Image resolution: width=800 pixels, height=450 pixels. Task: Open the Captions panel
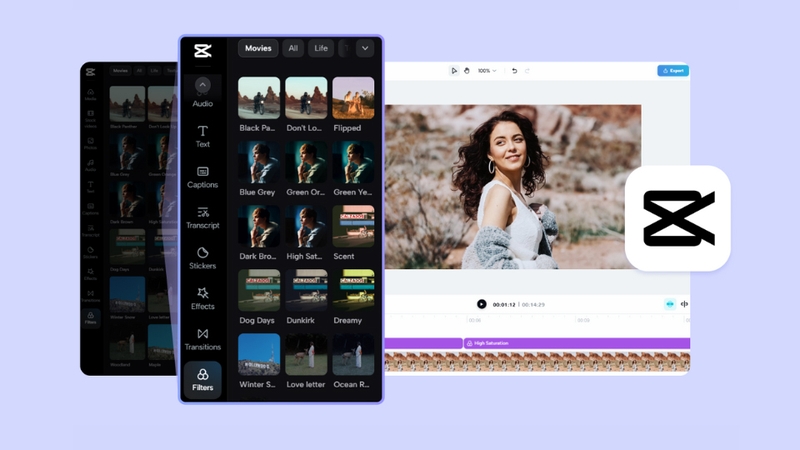pos(203,177)
